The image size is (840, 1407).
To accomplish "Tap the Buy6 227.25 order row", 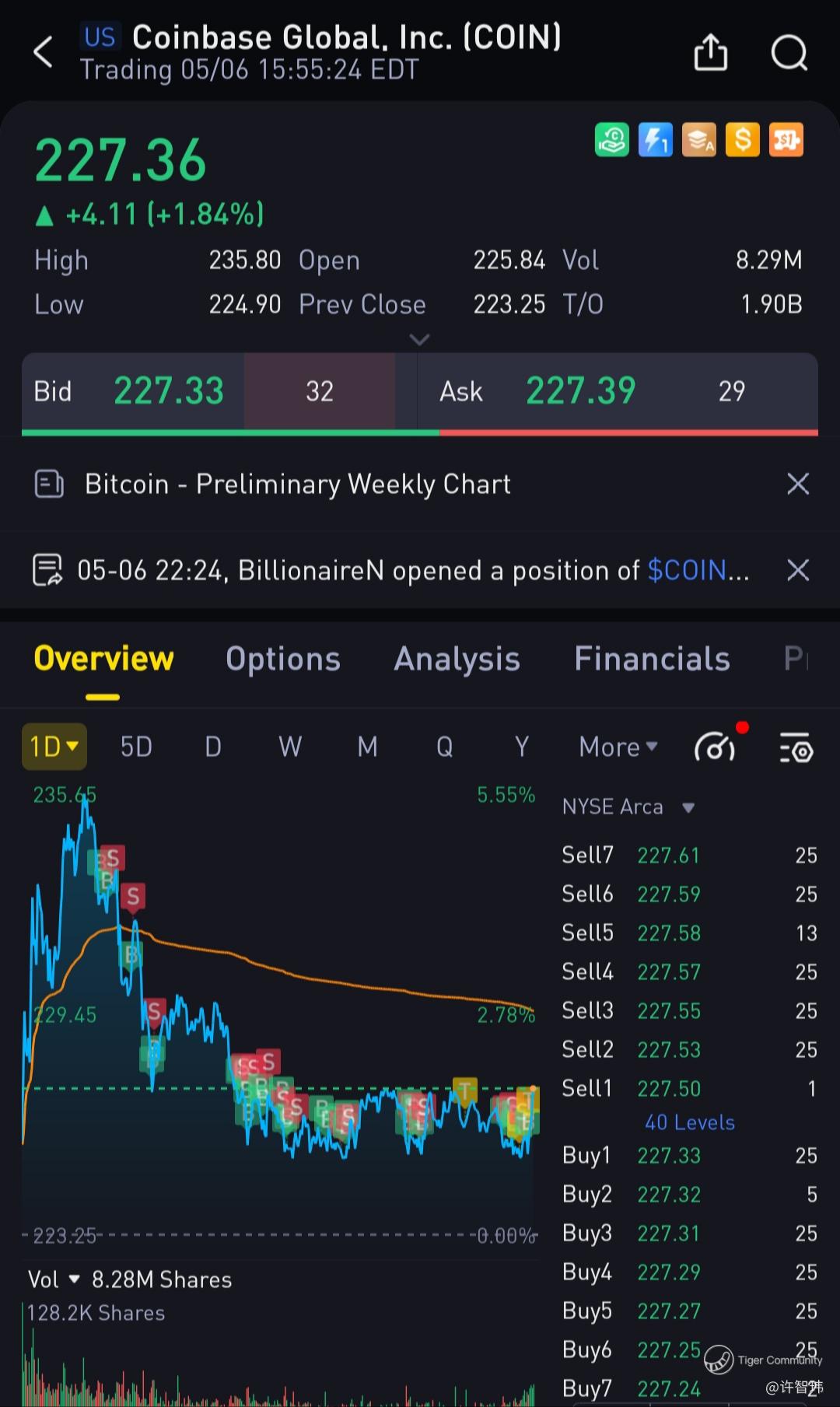I will pos(689,1350).
